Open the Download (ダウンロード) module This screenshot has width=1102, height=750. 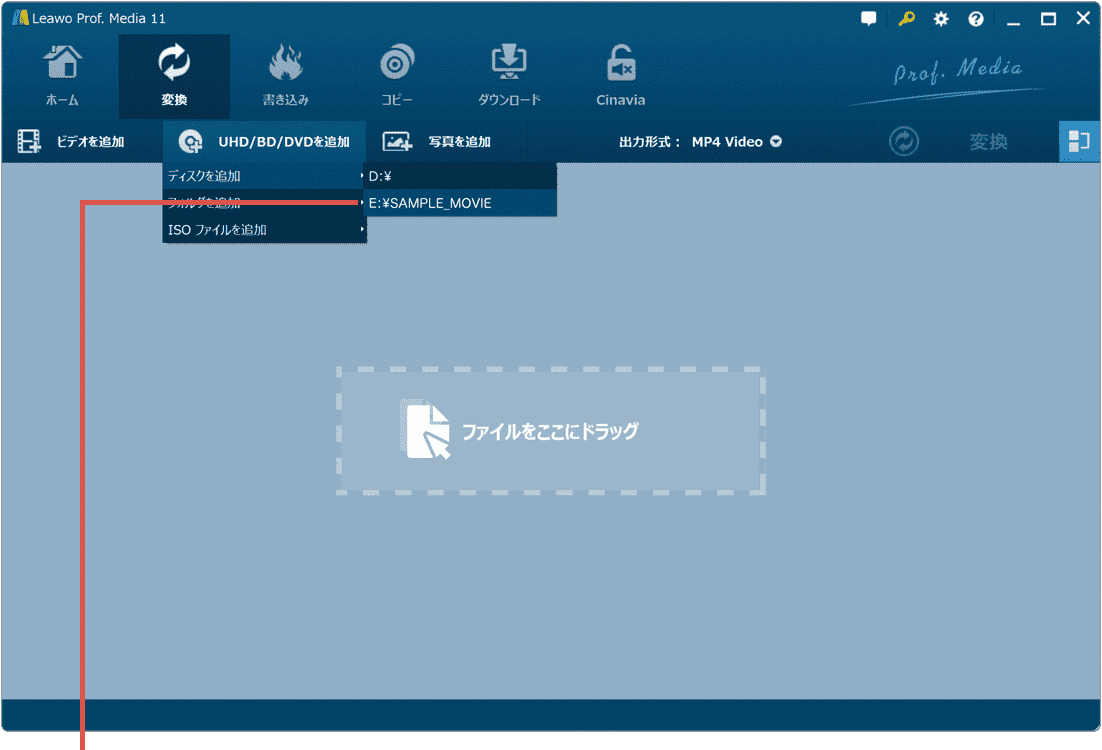click(x=509, y=75)
